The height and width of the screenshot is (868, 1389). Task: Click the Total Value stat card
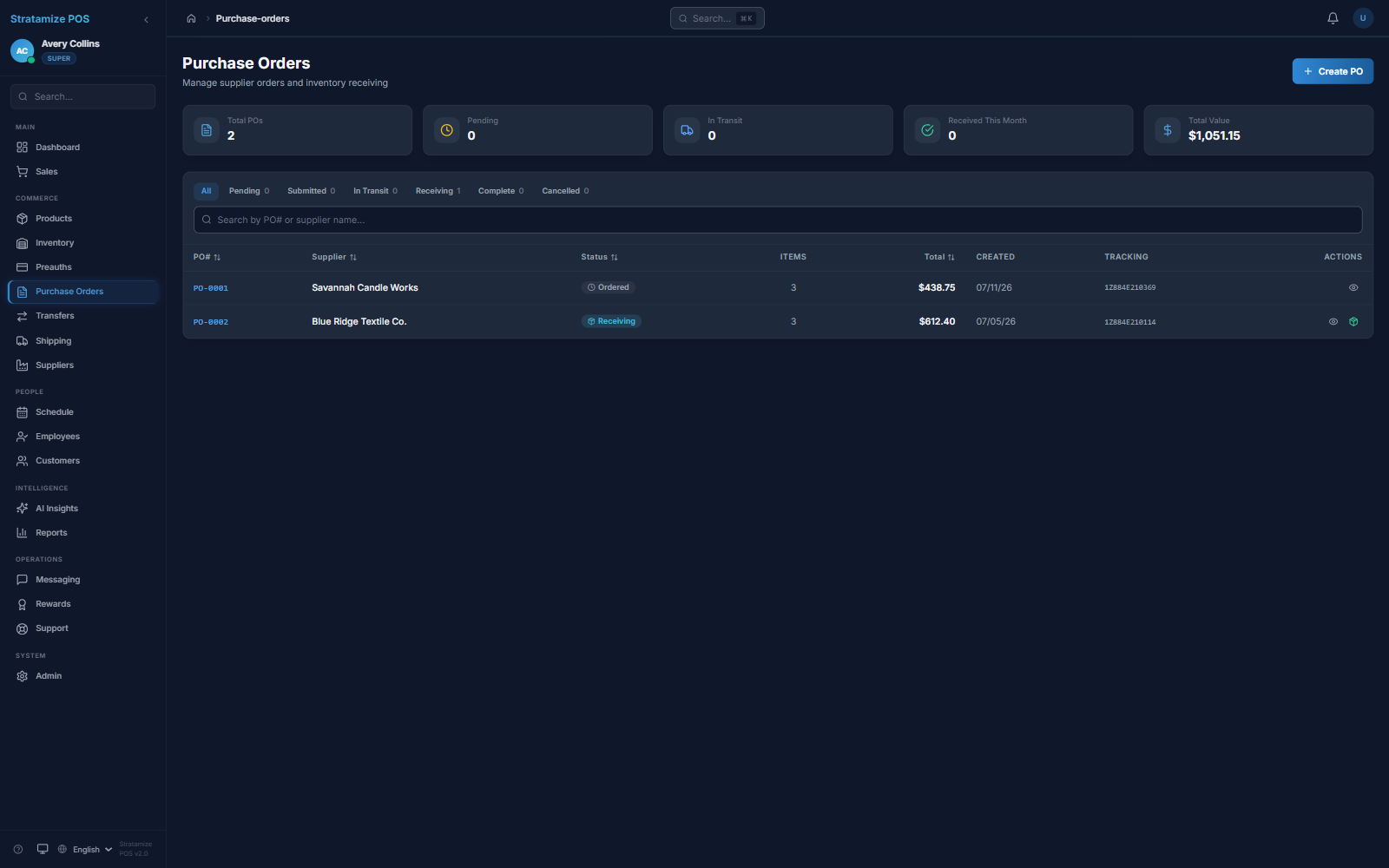pyautogui.click(x=1259, y=130)
